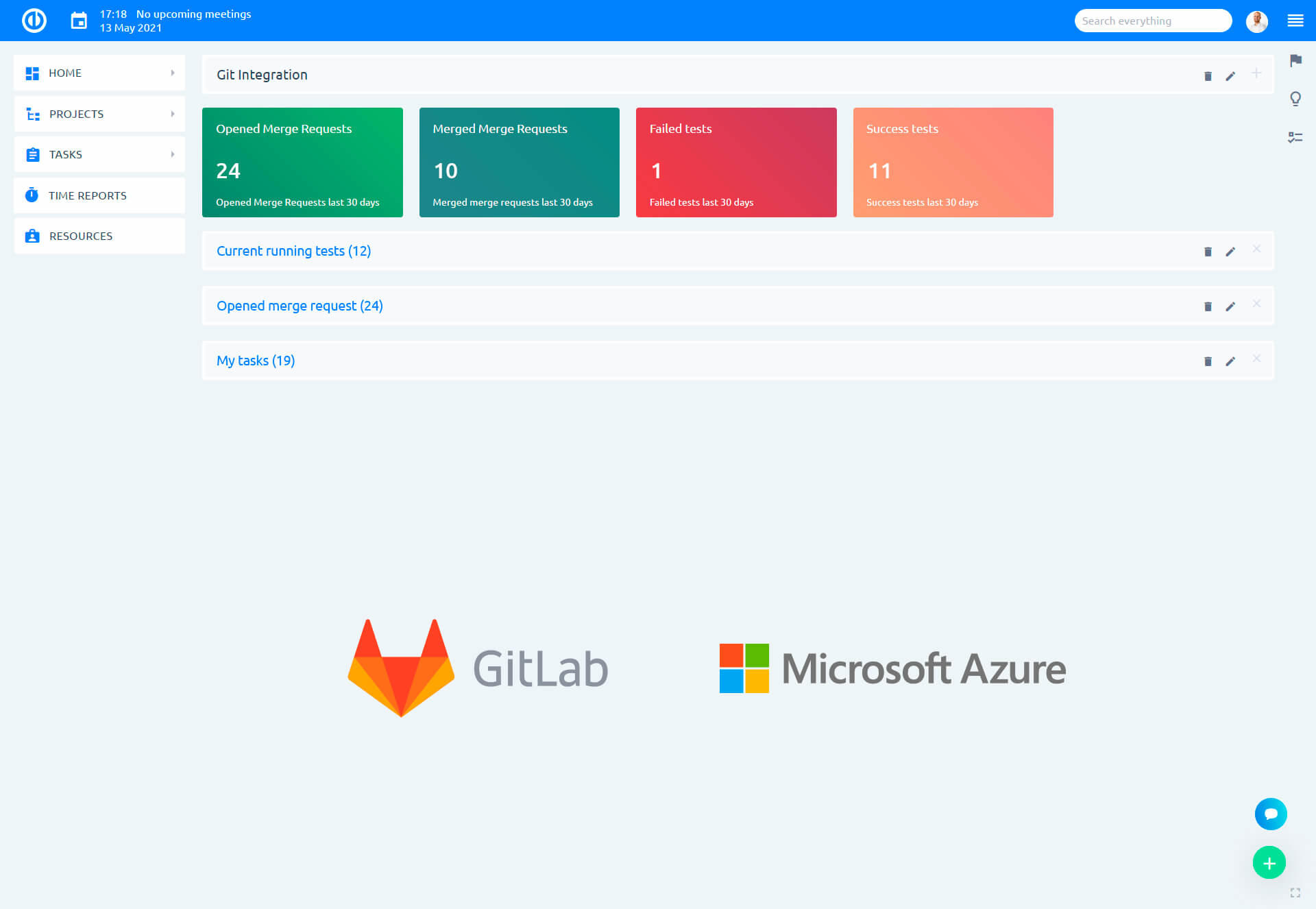
Task: Click the red Failed tests tile
Action: pos(735,162)
